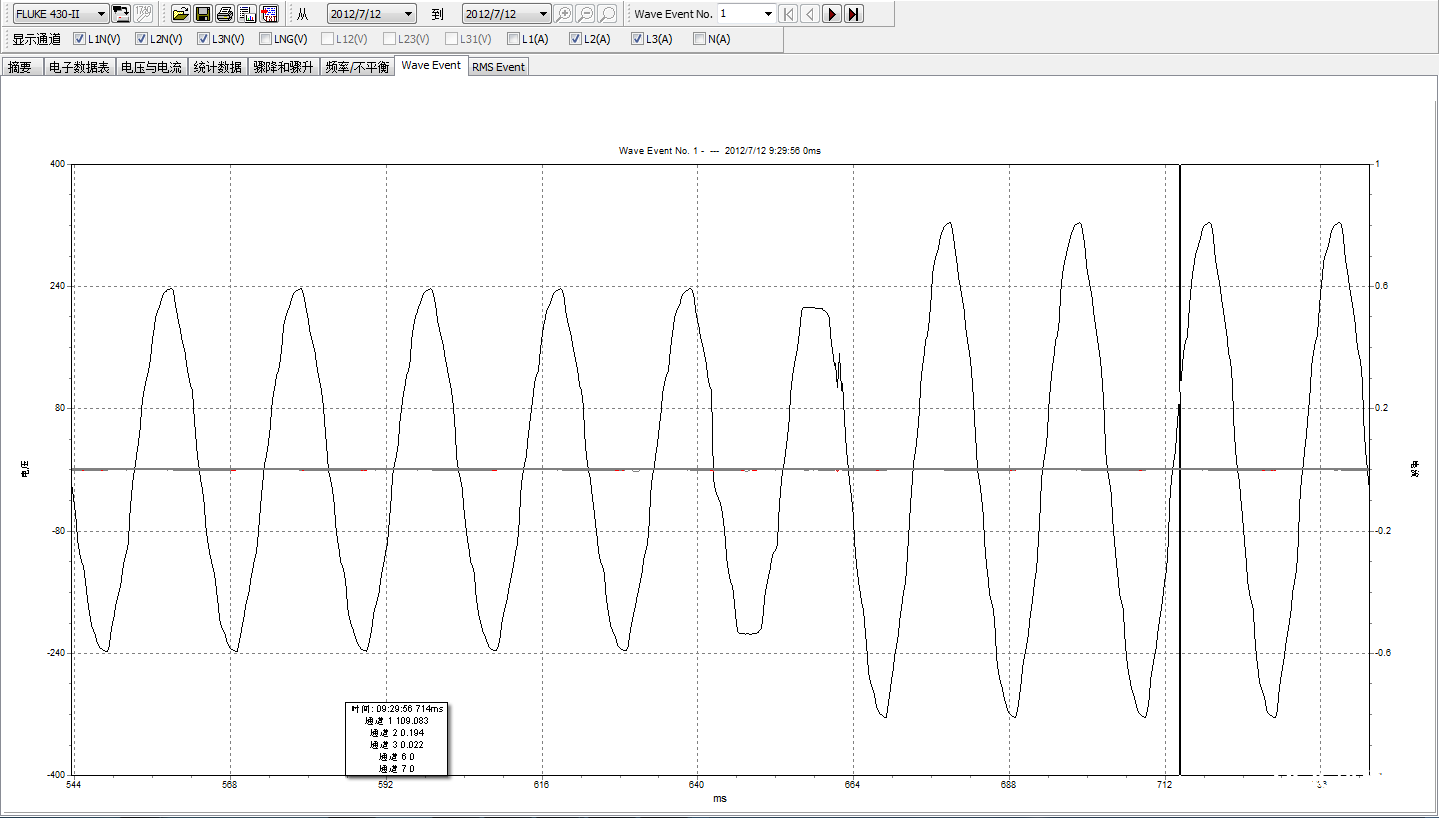The width and height of the screenshot is (1439, 818).
Task: Open the Wave Event No. dropdown
Action: [747, 14]
